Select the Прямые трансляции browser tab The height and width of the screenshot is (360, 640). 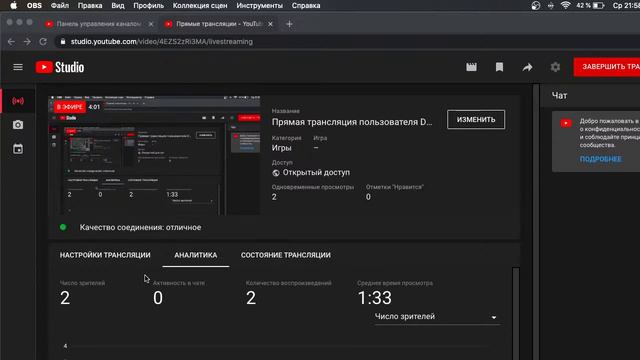coord(219,24)
